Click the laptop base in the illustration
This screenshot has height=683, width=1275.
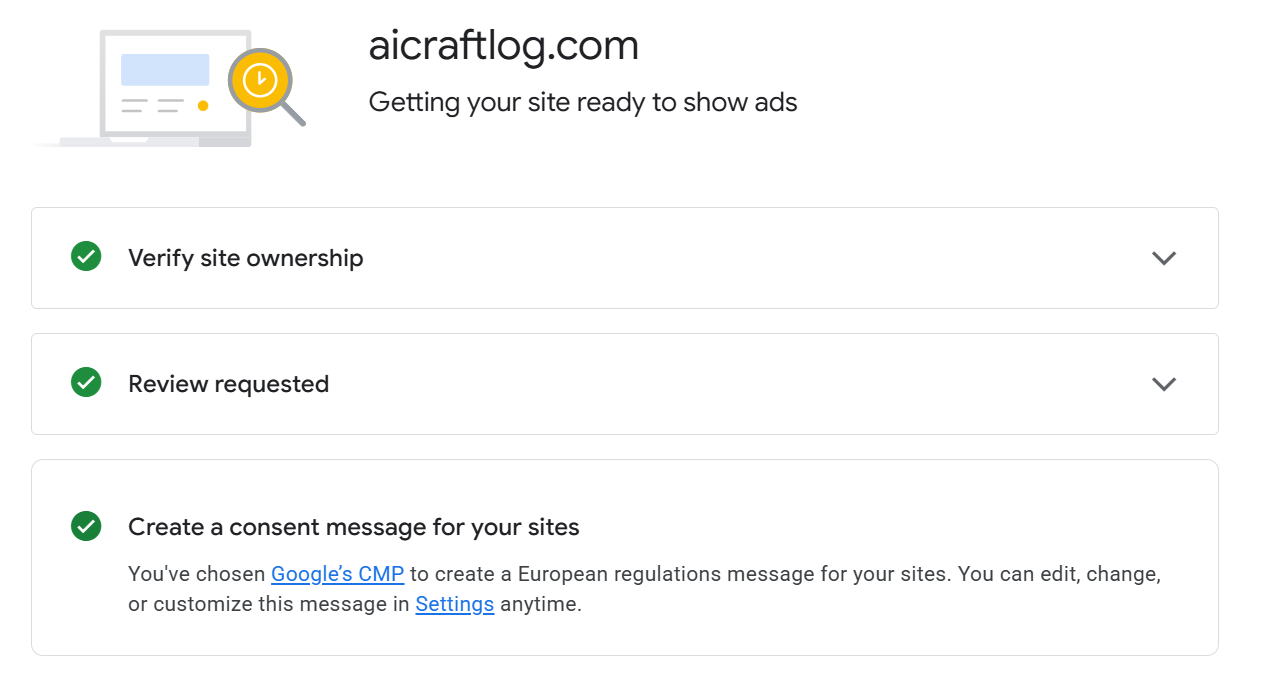click(x=150, y=142)
